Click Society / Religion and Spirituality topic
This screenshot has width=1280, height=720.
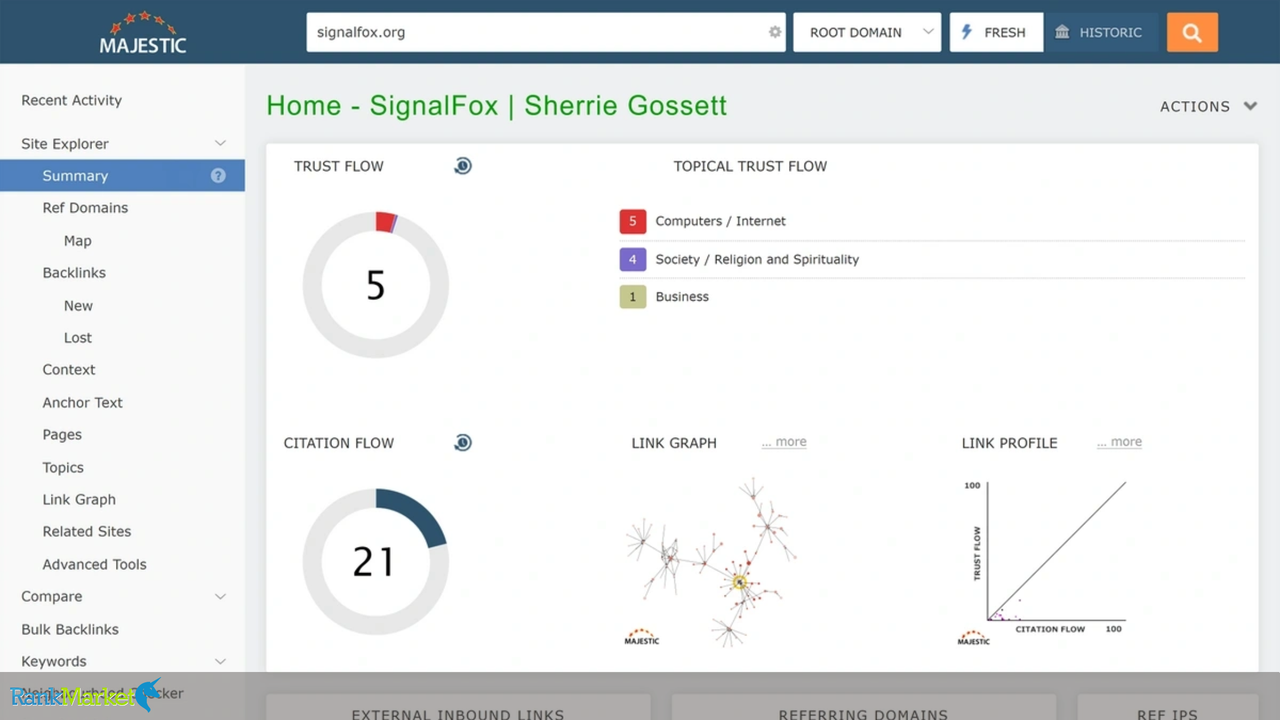pyautogui.click(x=757, y=259)
